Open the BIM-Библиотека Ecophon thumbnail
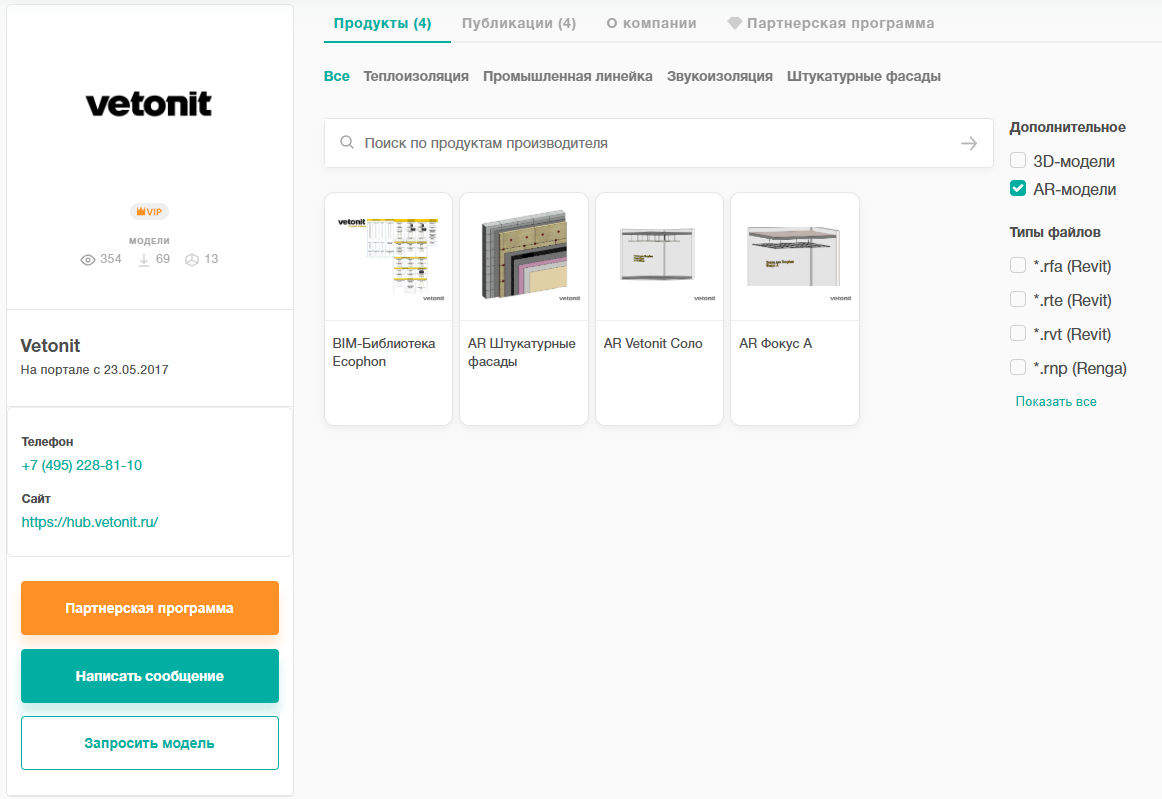1162x799 pixels. 388,256
